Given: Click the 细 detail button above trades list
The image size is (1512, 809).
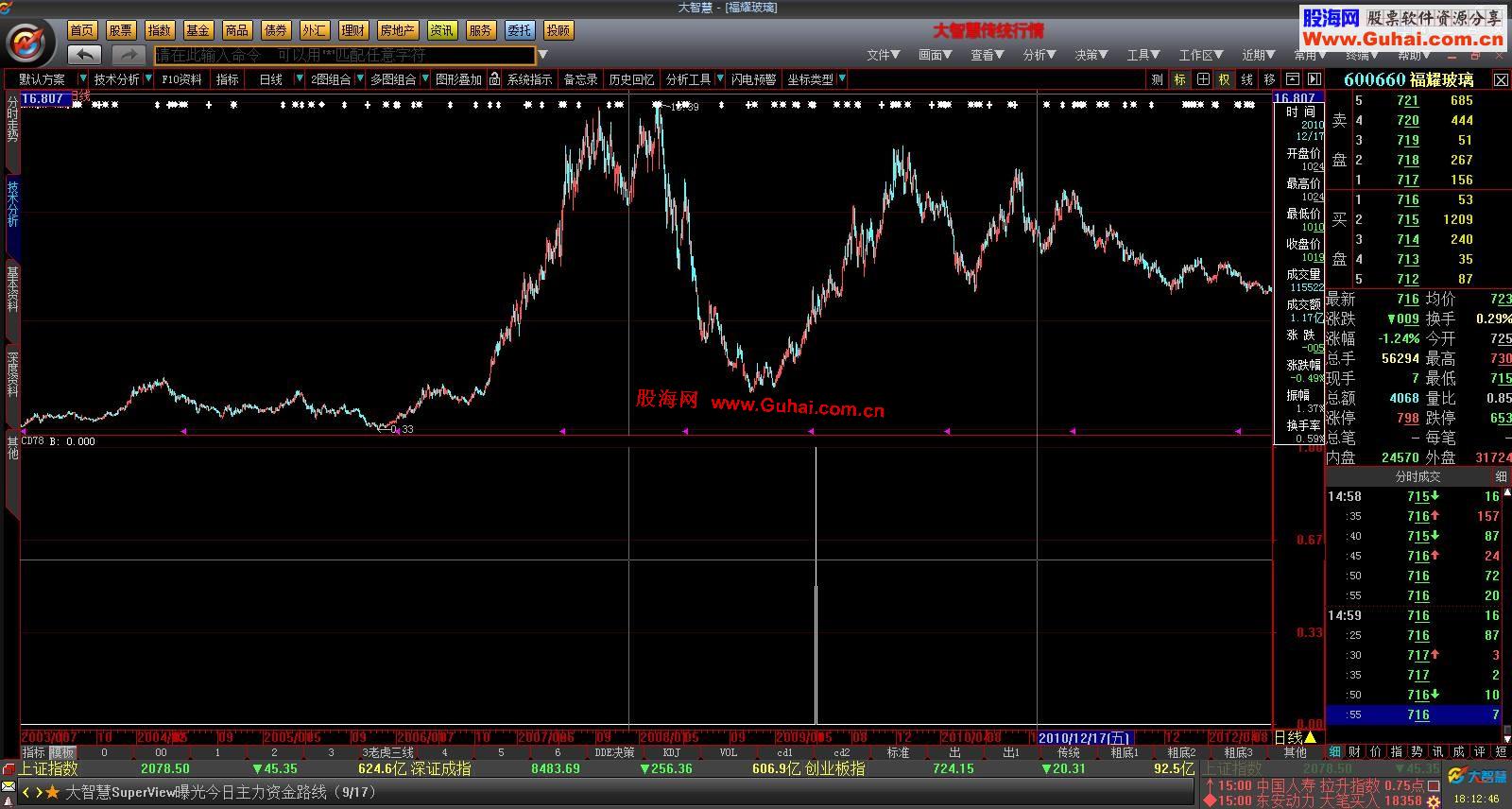Looking at the screenshot, I should click(x=1501, y=476).
